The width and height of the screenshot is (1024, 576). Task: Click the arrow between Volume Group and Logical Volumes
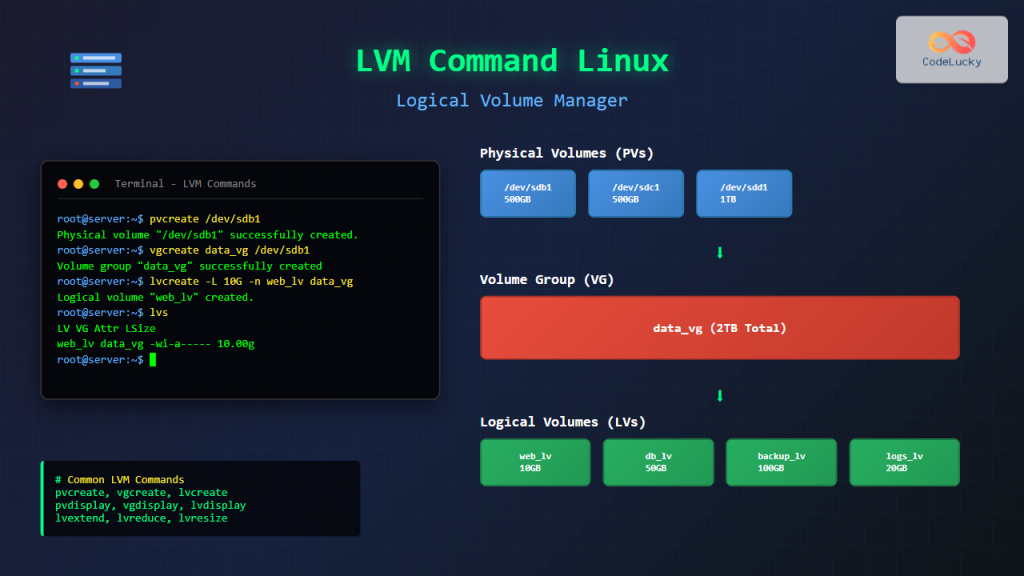coord(719,394)
